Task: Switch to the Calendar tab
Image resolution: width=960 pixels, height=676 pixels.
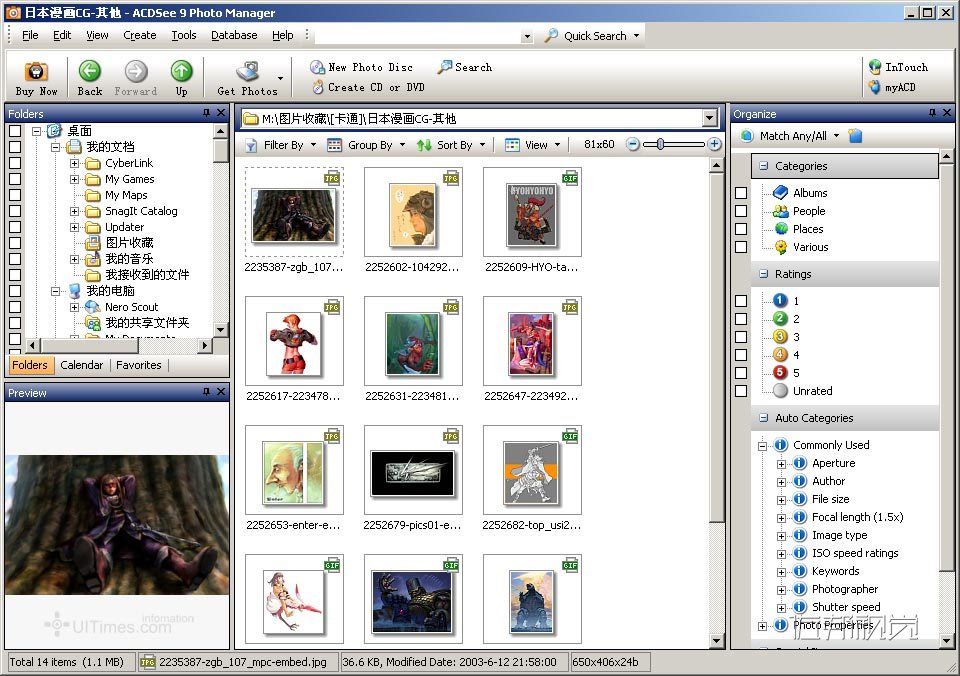Action: tap(82, 365)
